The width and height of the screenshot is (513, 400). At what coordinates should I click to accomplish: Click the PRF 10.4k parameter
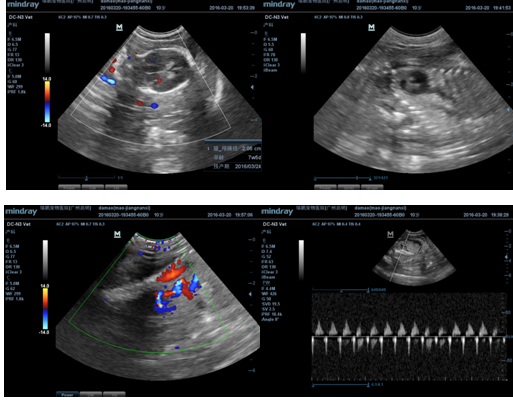[272, 314]
